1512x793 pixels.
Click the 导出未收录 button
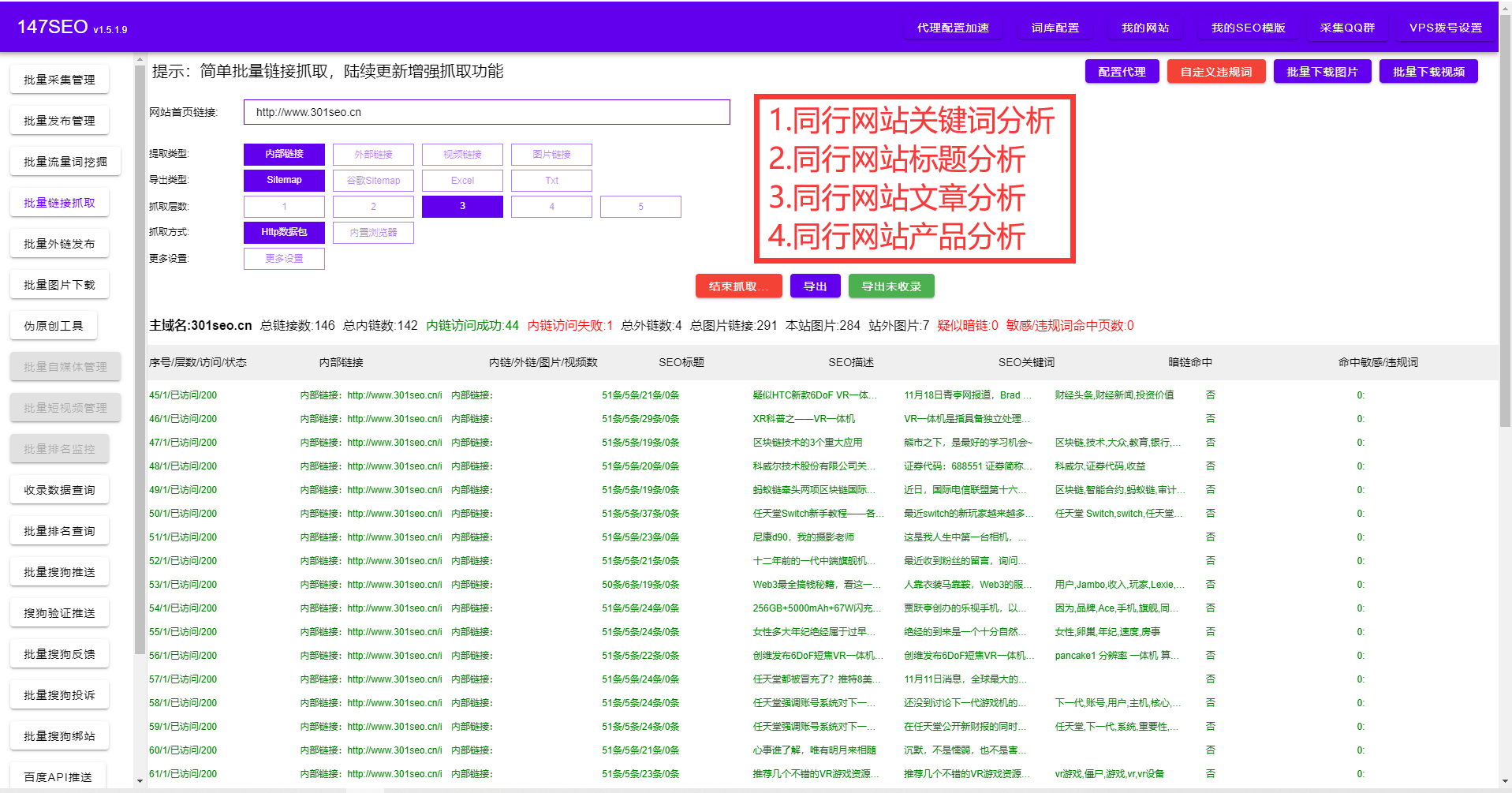click(891, 286)
